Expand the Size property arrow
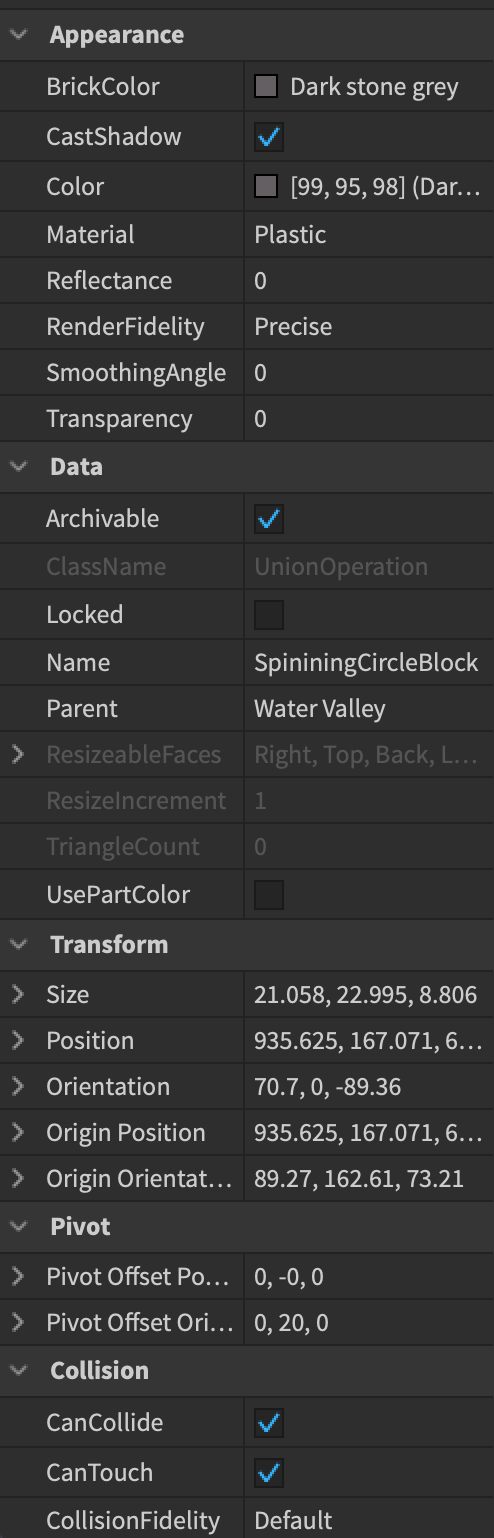Image resolution: width=494 pixels, height=1538 pixels. pos(18,994)
